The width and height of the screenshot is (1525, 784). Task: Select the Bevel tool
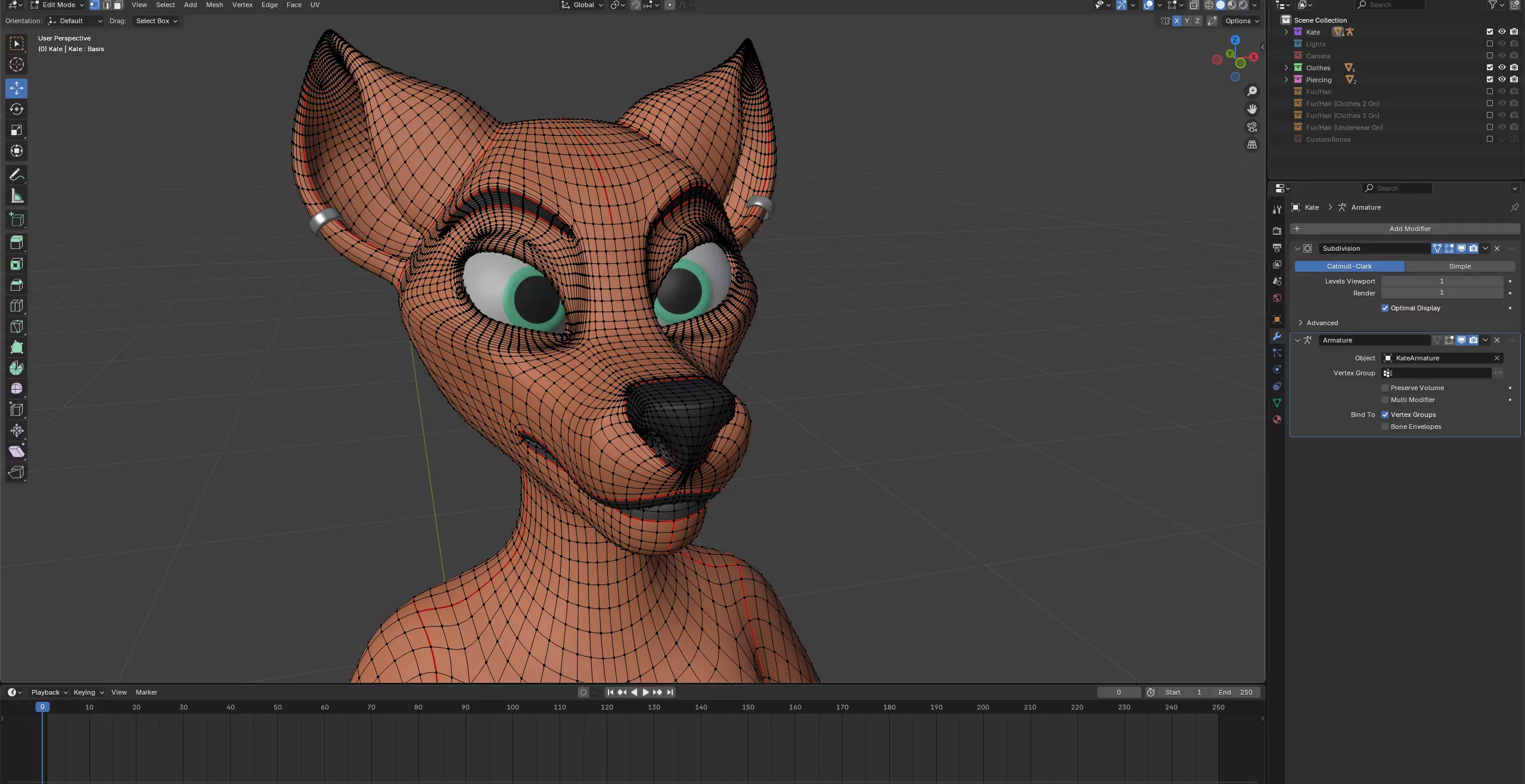(17, 285)
